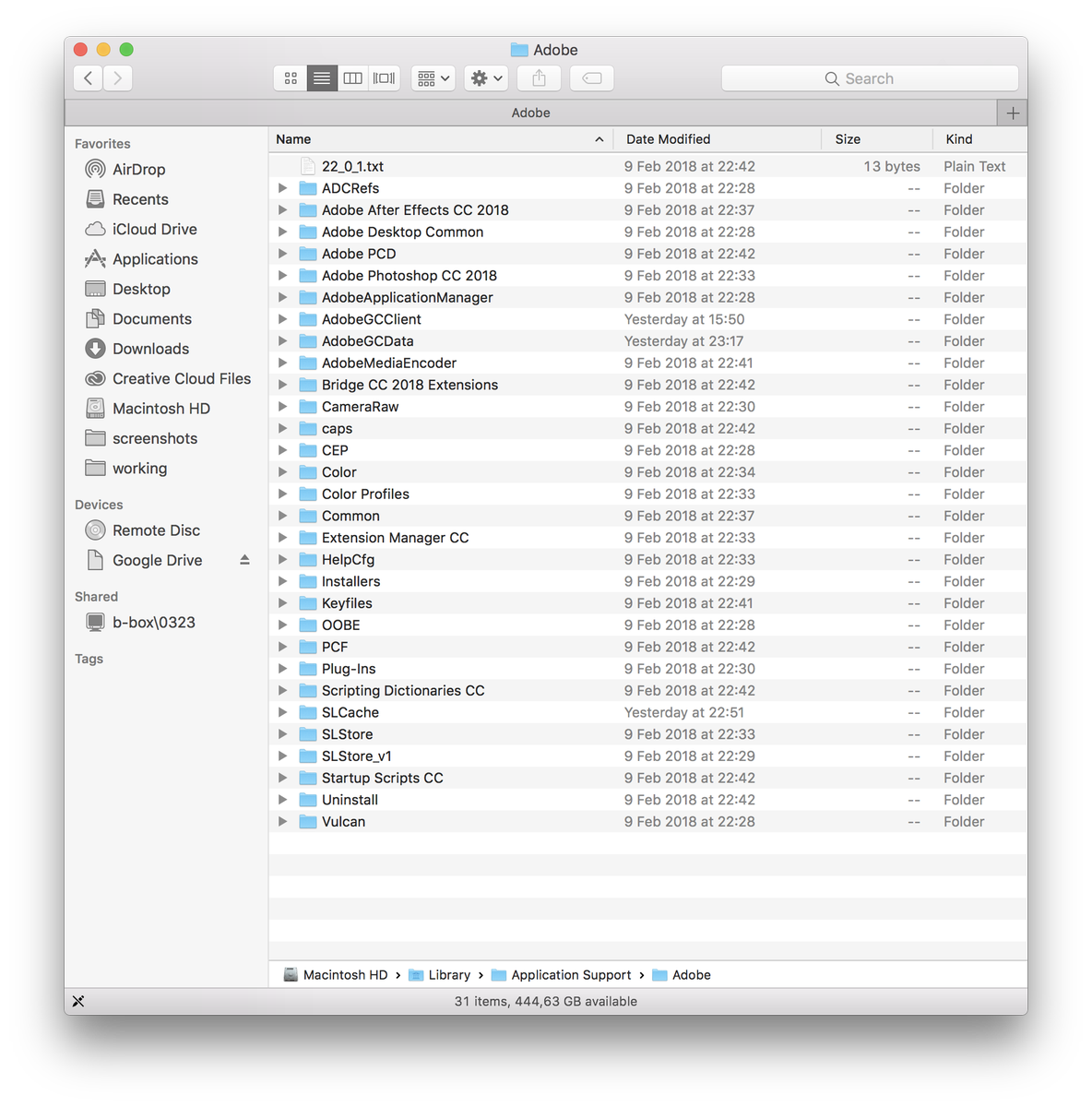Open AirDrop in the sidebar
Image resolution: width=1092 pixels, height=1107 pixels.
(138, 170)
